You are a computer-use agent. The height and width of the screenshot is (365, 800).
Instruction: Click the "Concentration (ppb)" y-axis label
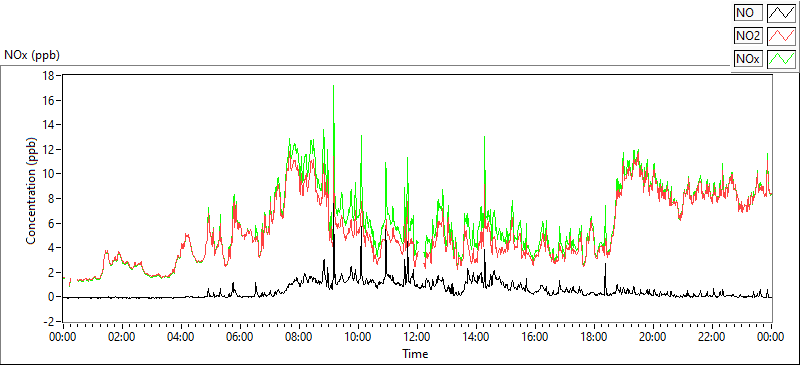pos(31,190)
